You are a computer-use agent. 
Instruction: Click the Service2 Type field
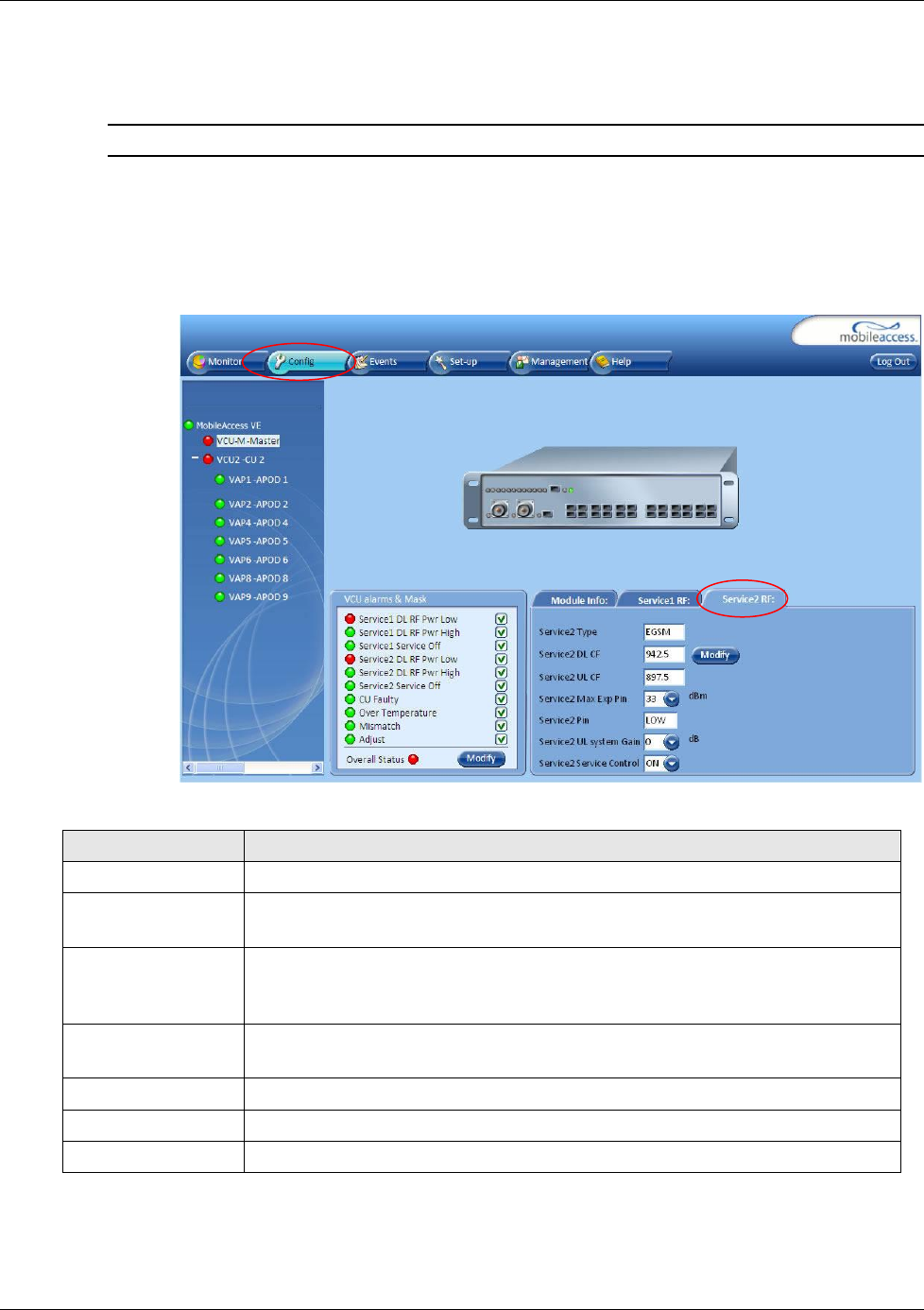click(x=664, y=632)
